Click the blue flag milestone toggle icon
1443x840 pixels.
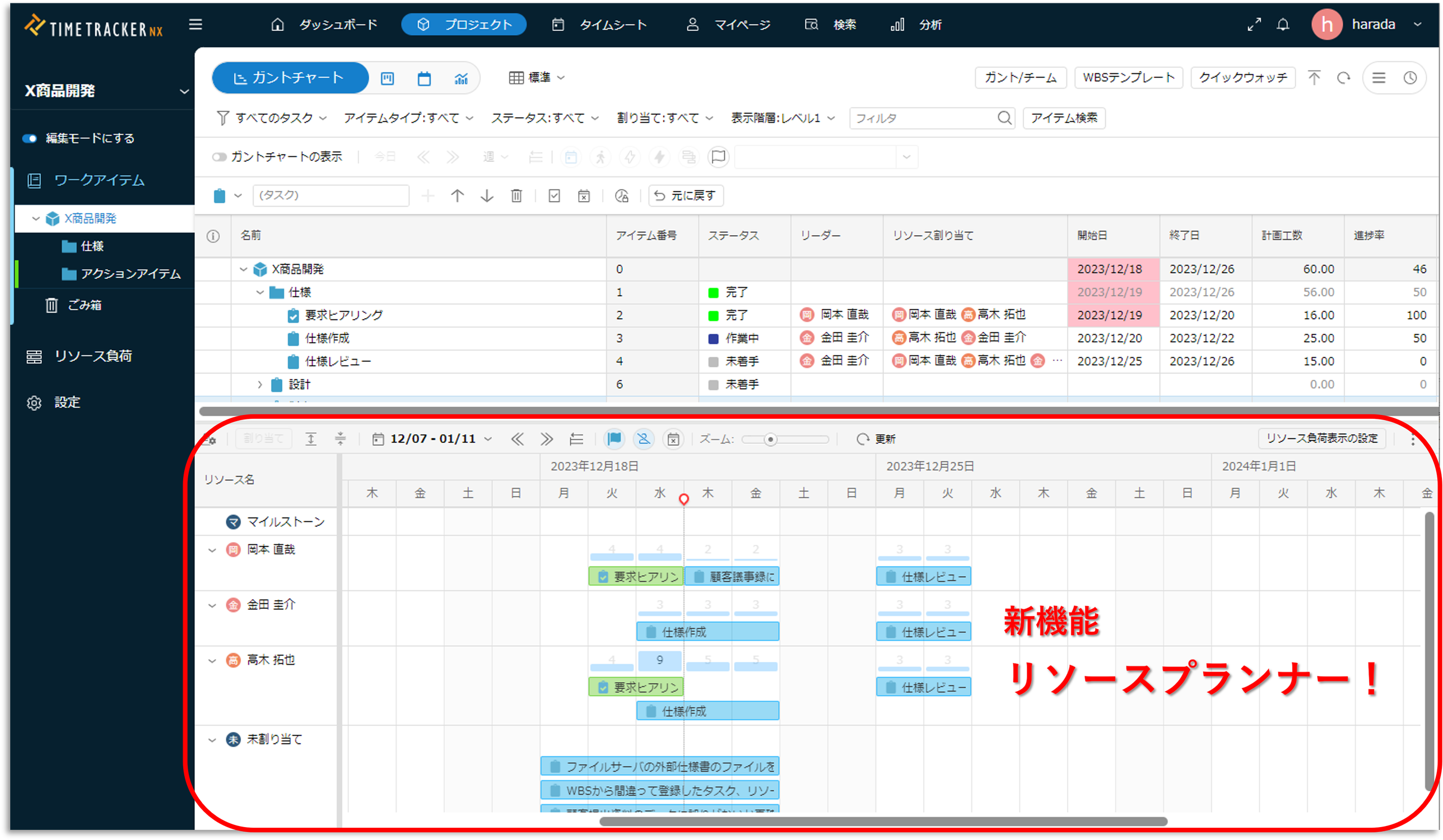615,439
